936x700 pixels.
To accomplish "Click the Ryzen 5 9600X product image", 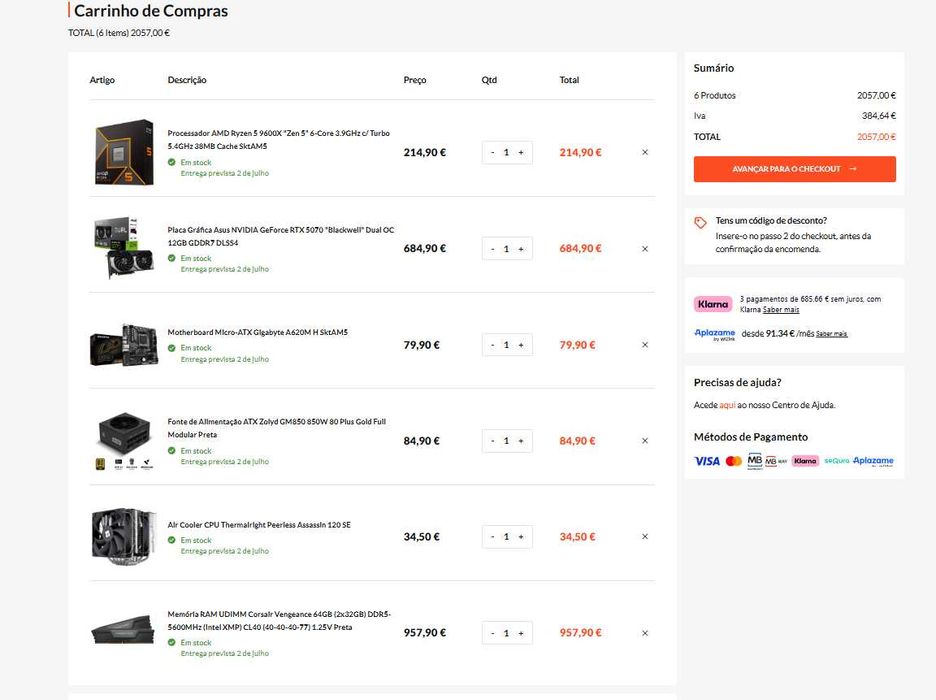I will click(x=124, y=152).
